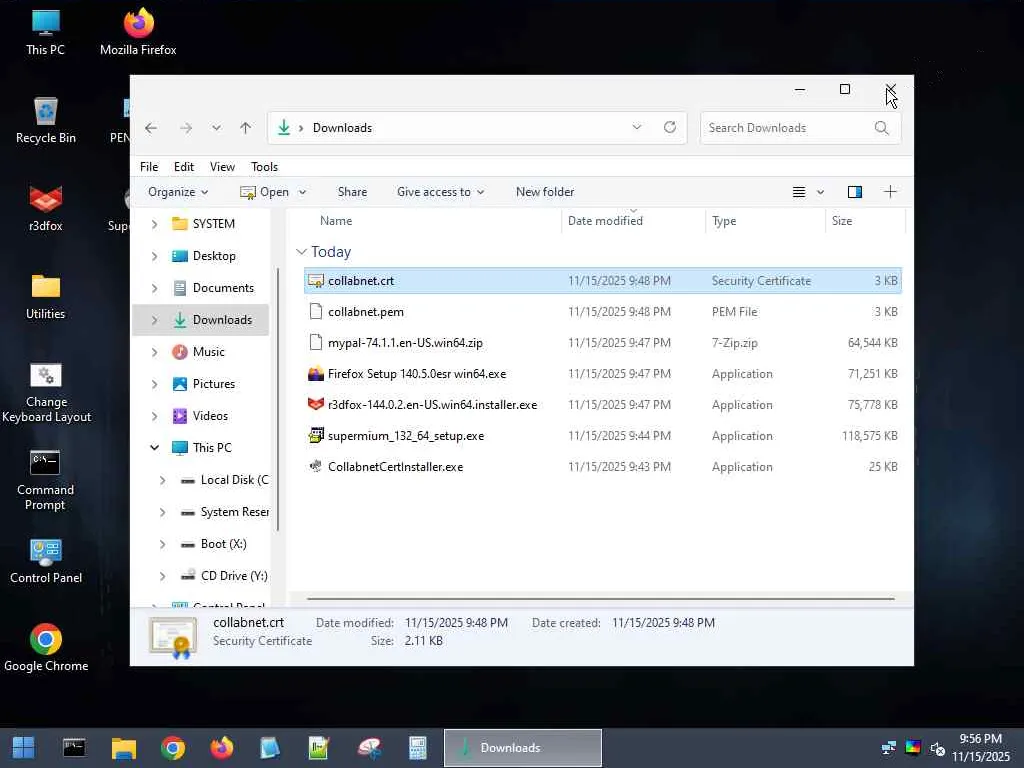This screenshot has height=768, width=1024.
Task: Sort by Name column header
Action: [431, 221]
